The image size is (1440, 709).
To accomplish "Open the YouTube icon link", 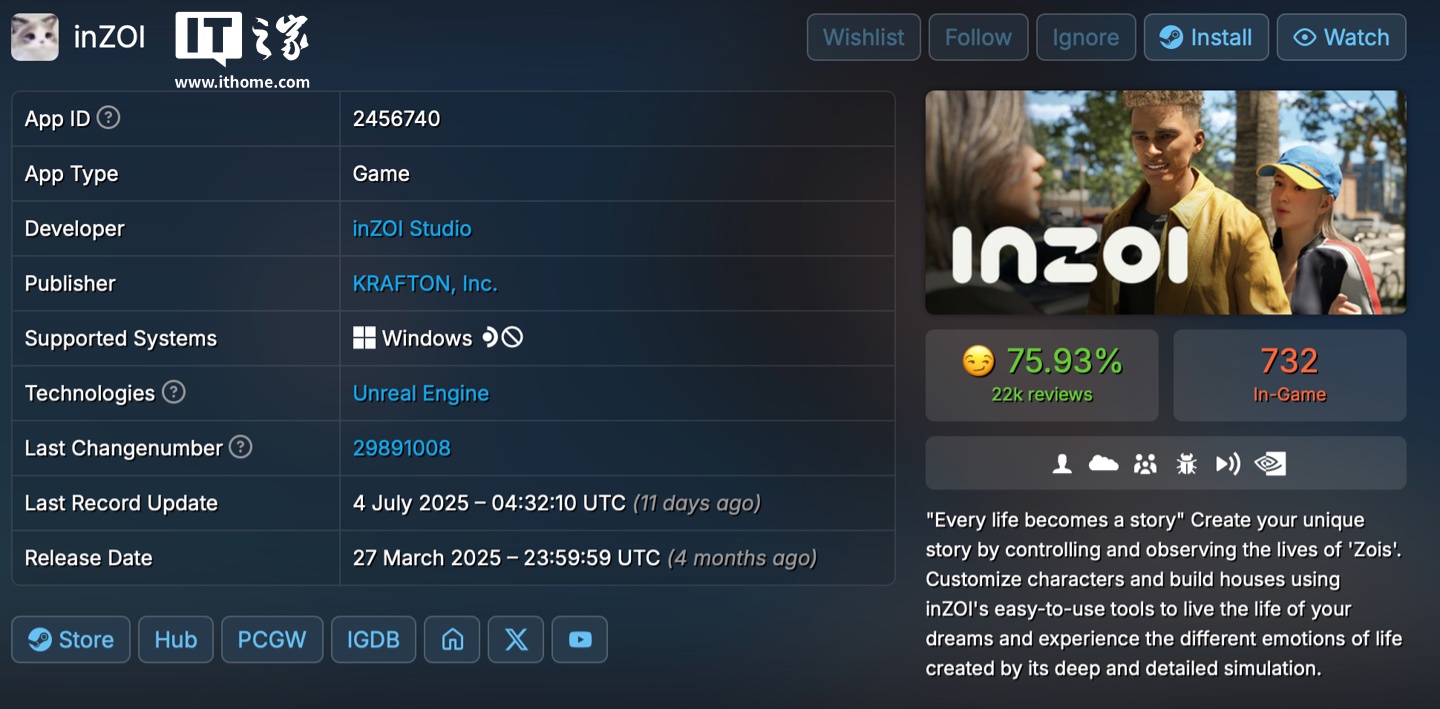I will click(580, 640).
